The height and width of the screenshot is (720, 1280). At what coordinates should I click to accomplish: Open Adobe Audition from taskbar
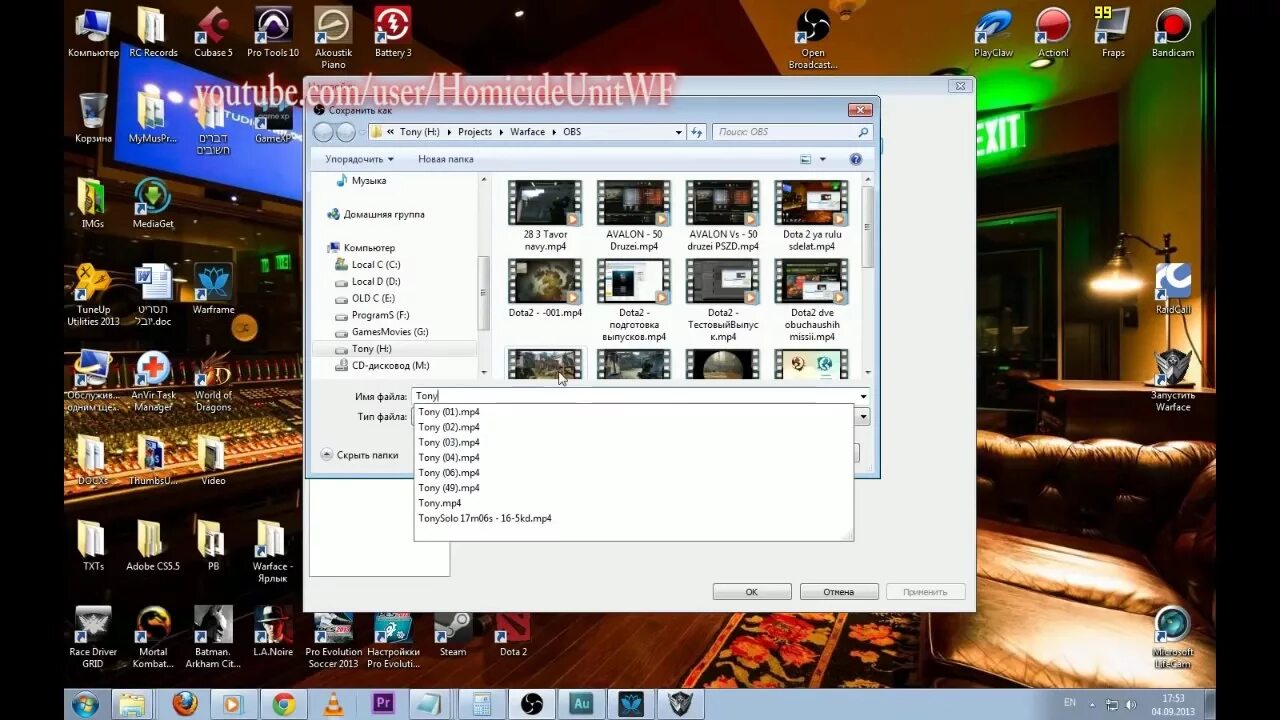(581, 704)
